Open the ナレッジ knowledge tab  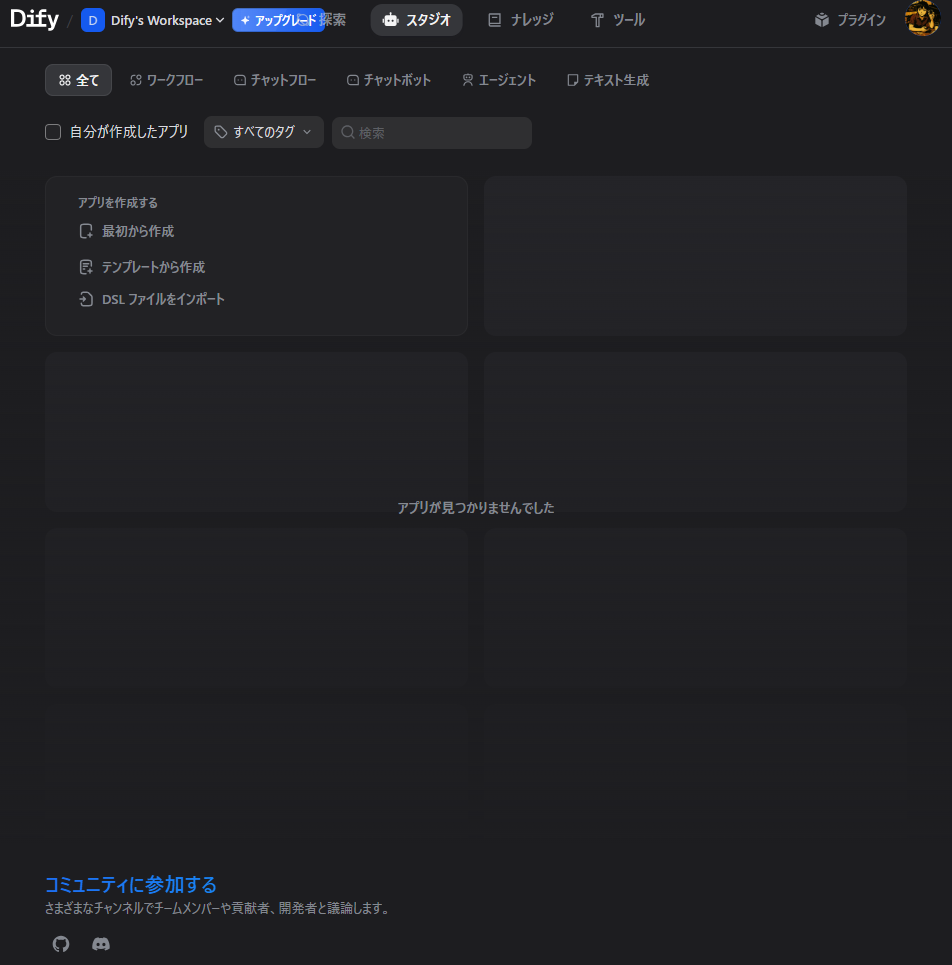point(521,20)
